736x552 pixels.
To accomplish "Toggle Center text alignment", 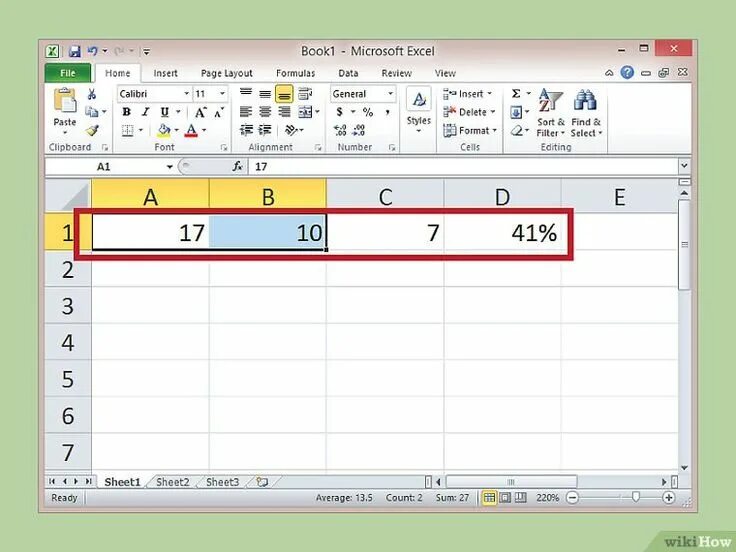I will click(x=265, y=112).
